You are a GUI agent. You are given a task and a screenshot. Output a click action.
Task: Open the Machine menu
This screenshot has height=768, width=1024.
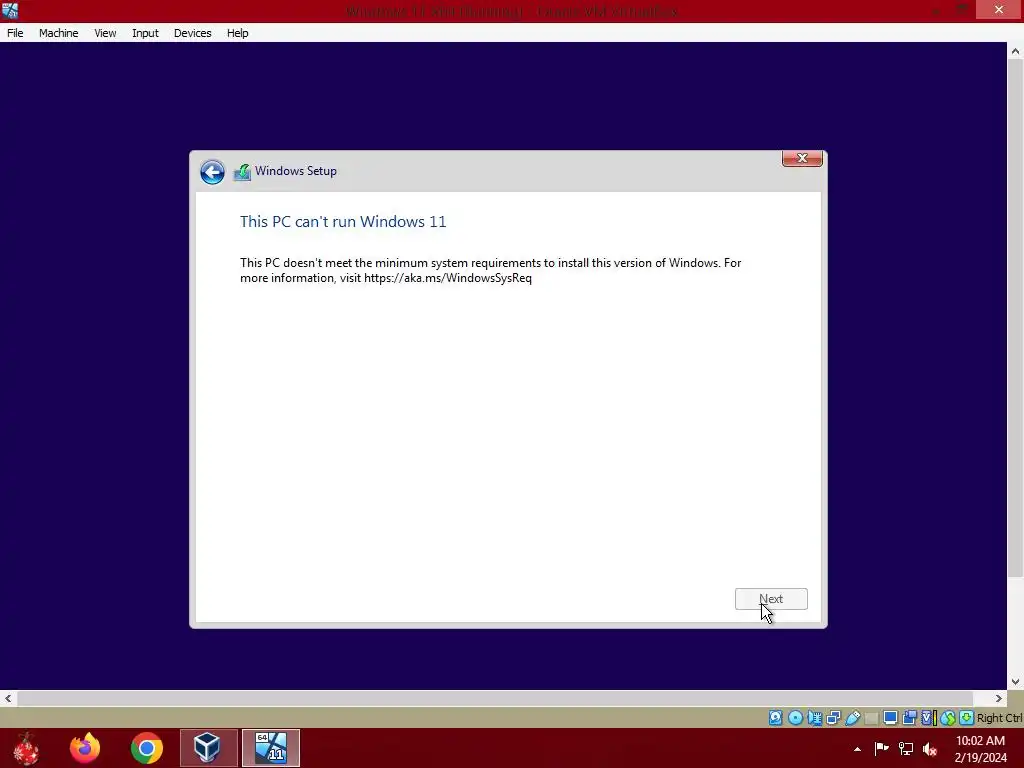(x=59, y=33)
